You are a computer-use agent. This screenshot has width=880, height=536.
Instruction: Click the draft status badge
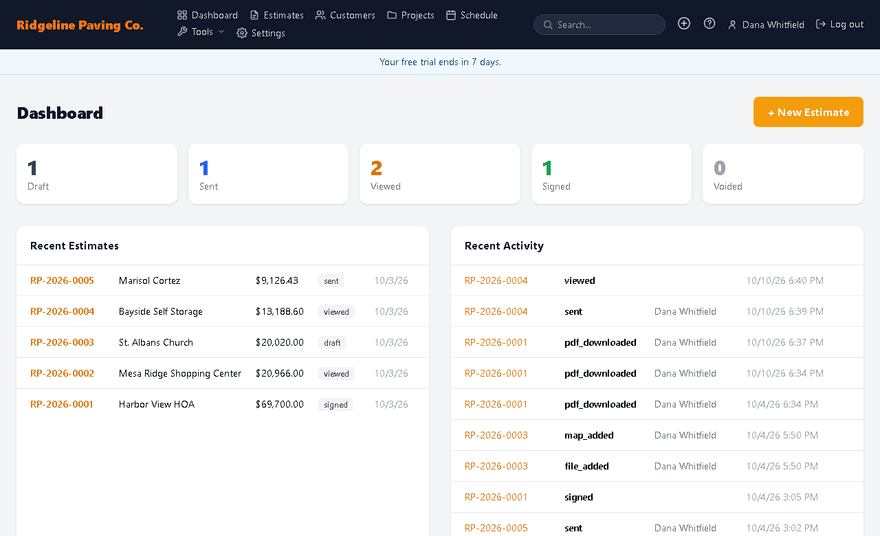pyautogui.click(x=332, y=342)
